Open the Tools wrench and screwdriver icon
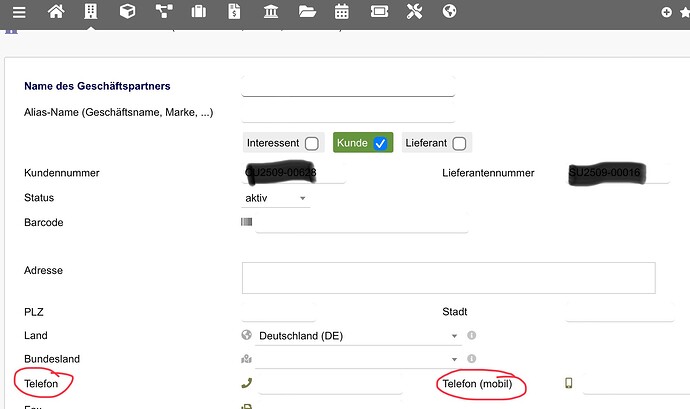The width and height of the screenshot is (690, 409). coord(414,11)
